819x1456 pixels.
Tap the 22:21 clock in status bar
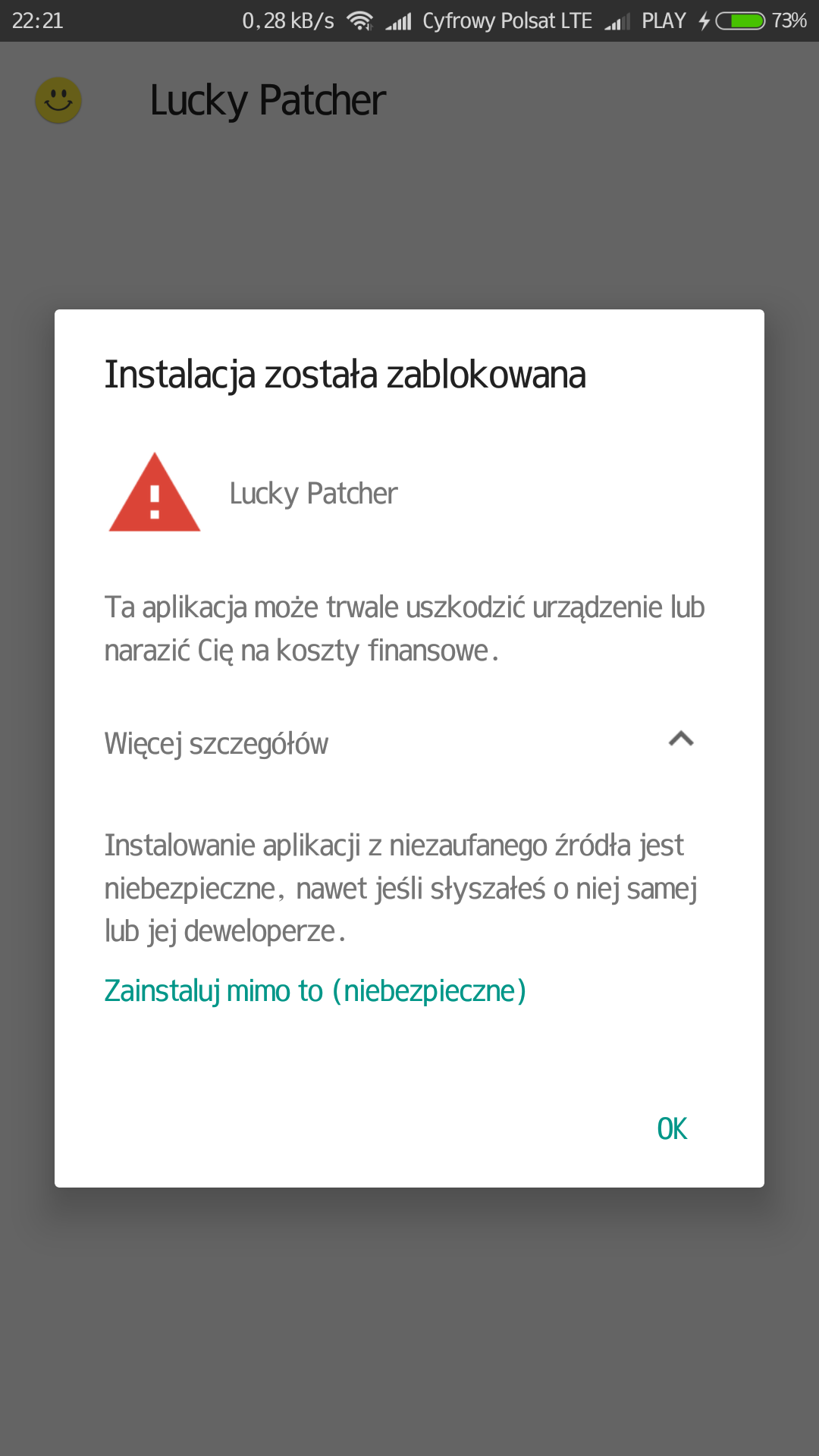(x=38, y=20)
